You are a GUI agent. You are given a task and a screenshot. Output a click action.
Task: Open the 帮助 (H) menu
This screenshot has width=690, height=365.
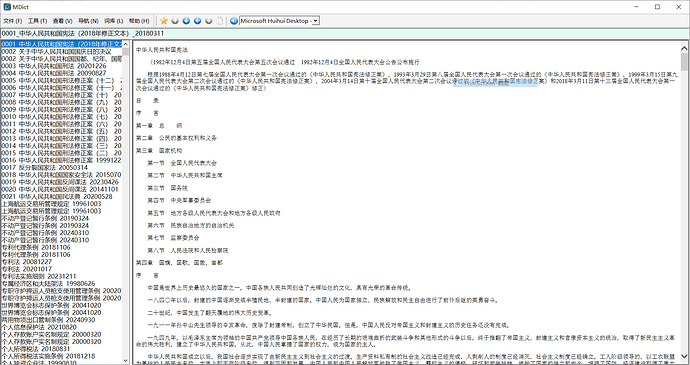click(x=139, y=21)
